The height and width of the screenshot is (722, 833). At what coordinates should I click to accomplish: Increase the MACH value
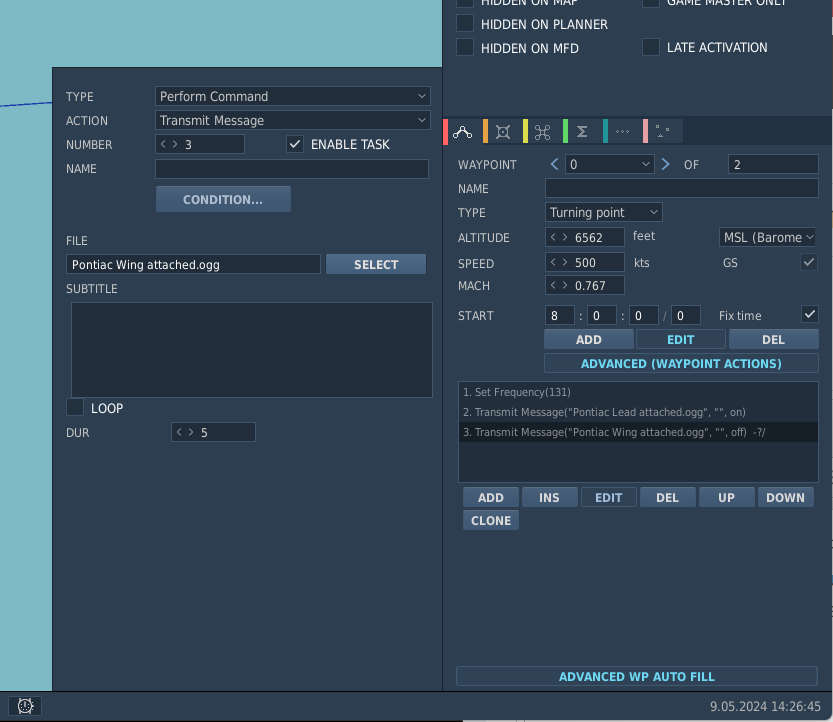[x=565, y=285]
